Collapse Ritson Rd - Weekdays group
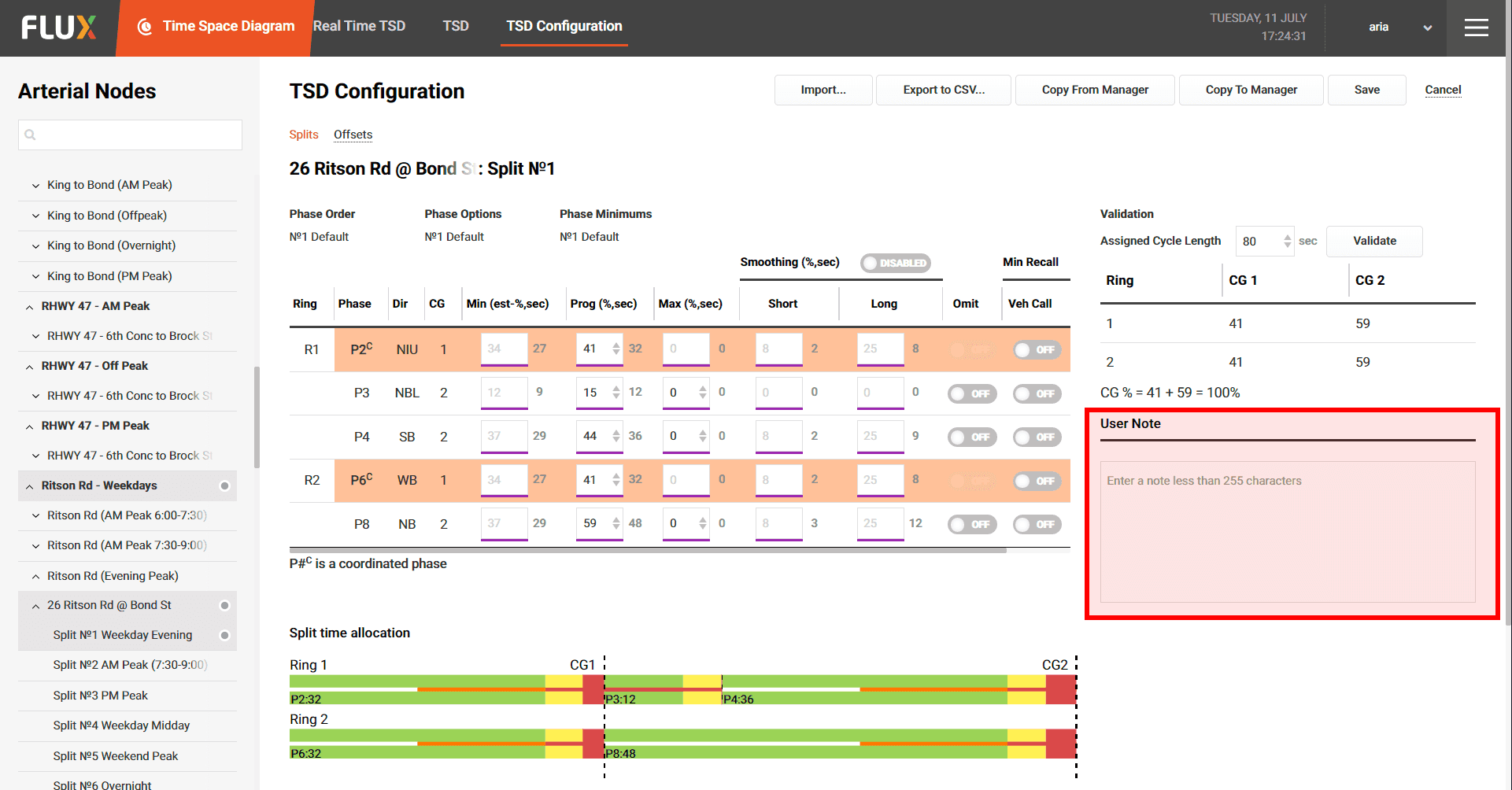Image resolution: width=1512 pixels, height=790 pixels. coord(29,486)
